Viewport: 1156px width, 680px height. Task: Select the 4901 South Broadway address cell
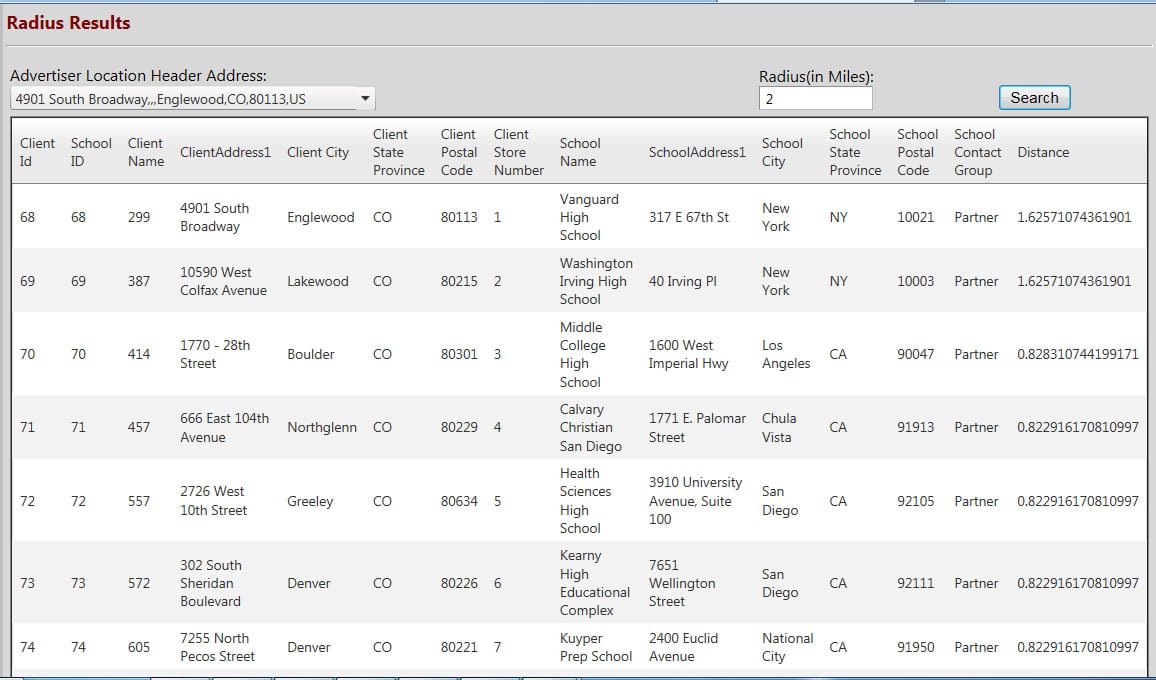tap(215, 217)
